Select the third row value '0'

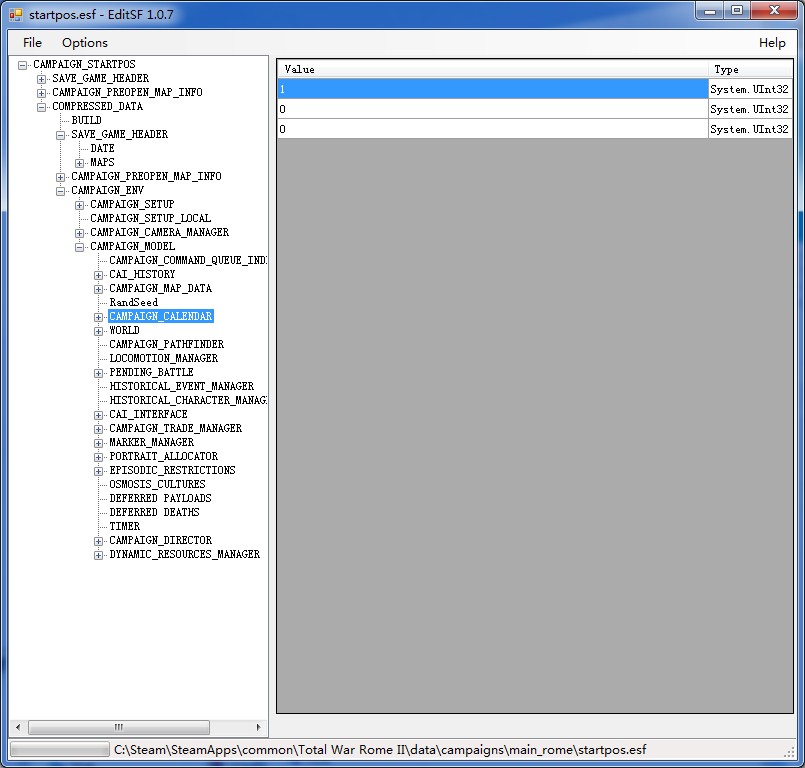click(493, 129)
